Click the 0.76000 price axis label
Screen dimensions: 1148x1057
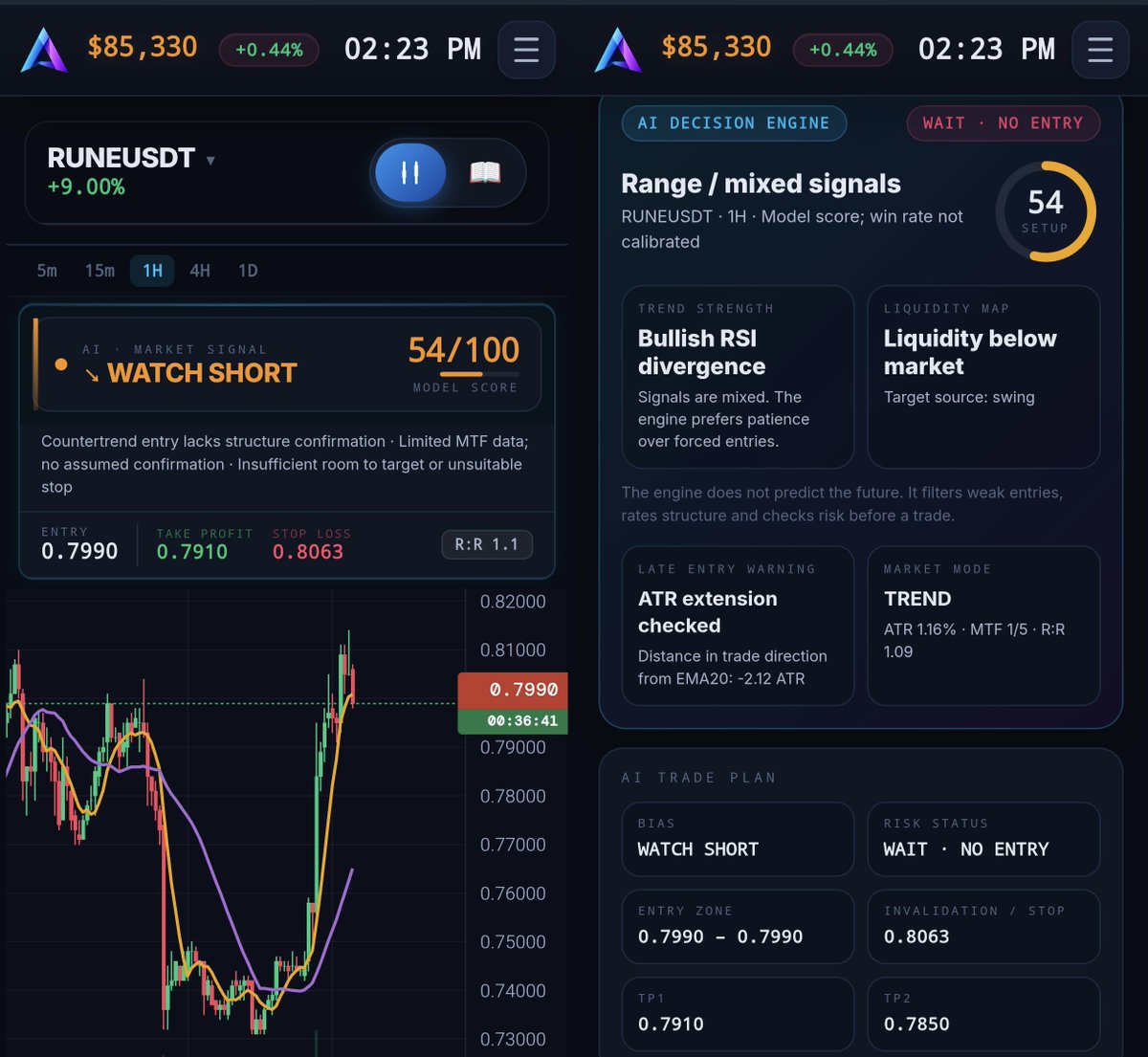513,893
